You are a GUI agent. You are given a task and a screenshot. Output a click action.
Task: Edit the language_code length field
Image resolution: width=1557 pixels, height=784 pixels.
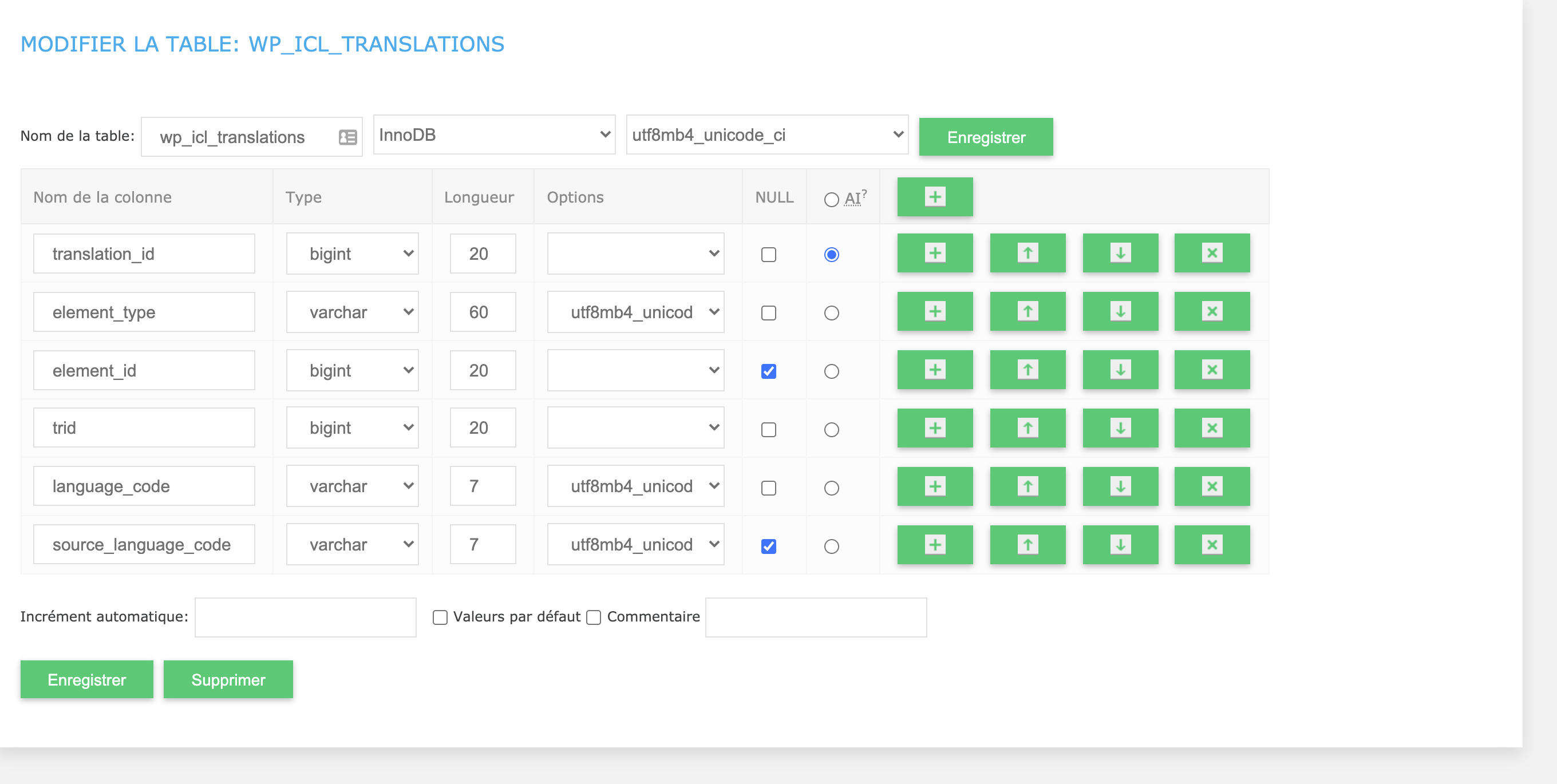pos(483,486)
